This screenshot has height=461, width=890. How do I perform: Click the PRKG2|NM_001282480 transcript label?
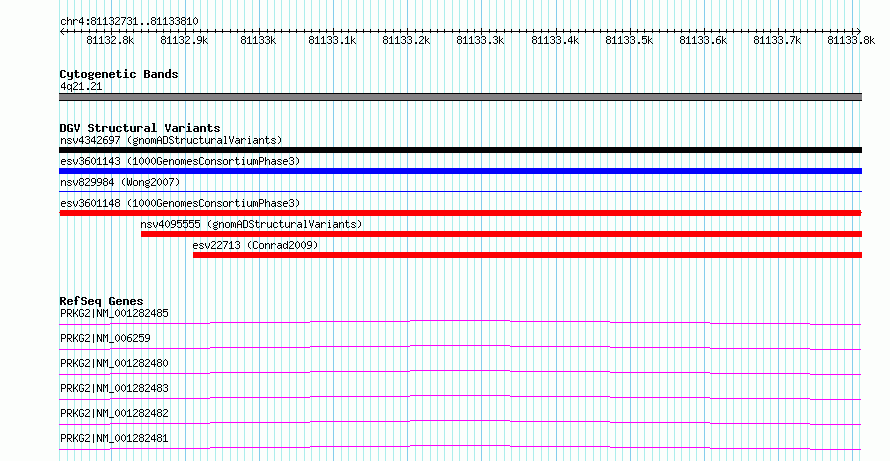point(114,363)
